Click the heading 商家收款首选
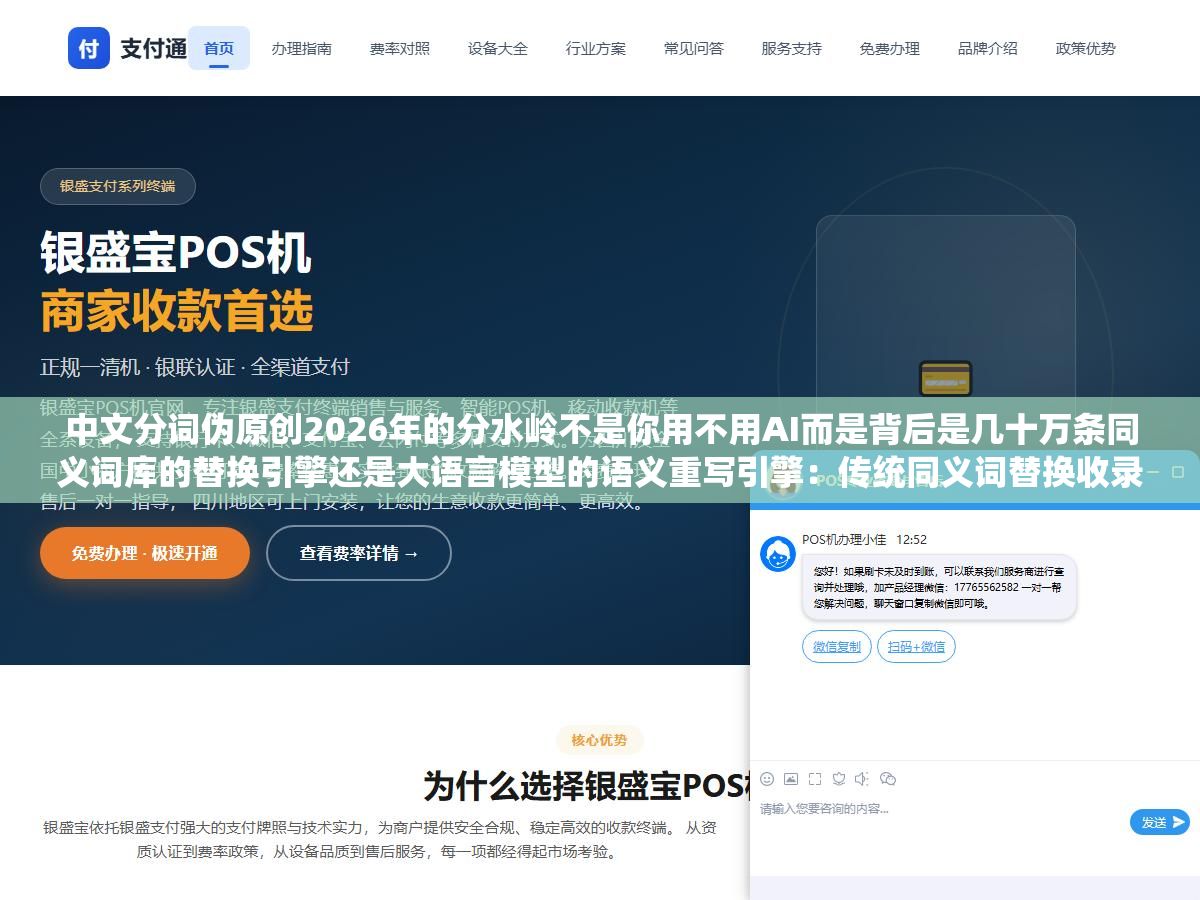This screenshot has height=900, width=1200. coord(177,312)
